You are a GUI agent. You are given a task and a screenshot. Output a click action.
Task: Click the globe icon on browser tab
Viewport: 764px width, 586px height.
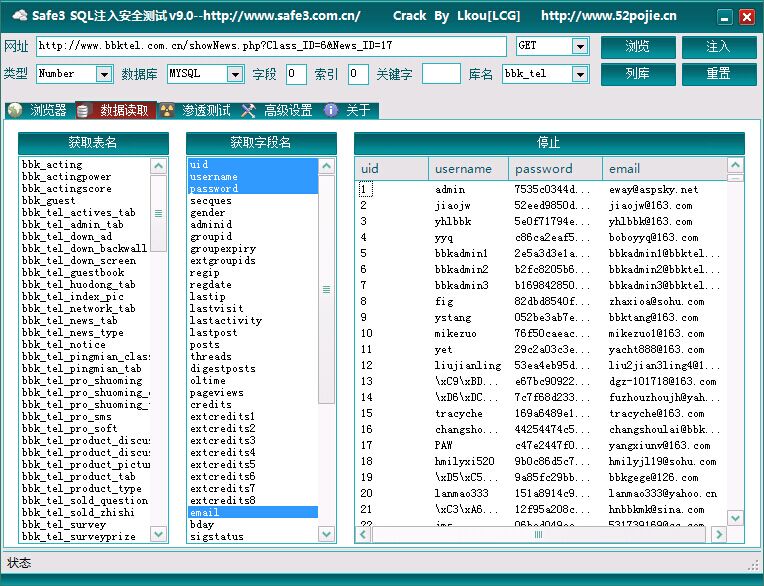(15, 111)
